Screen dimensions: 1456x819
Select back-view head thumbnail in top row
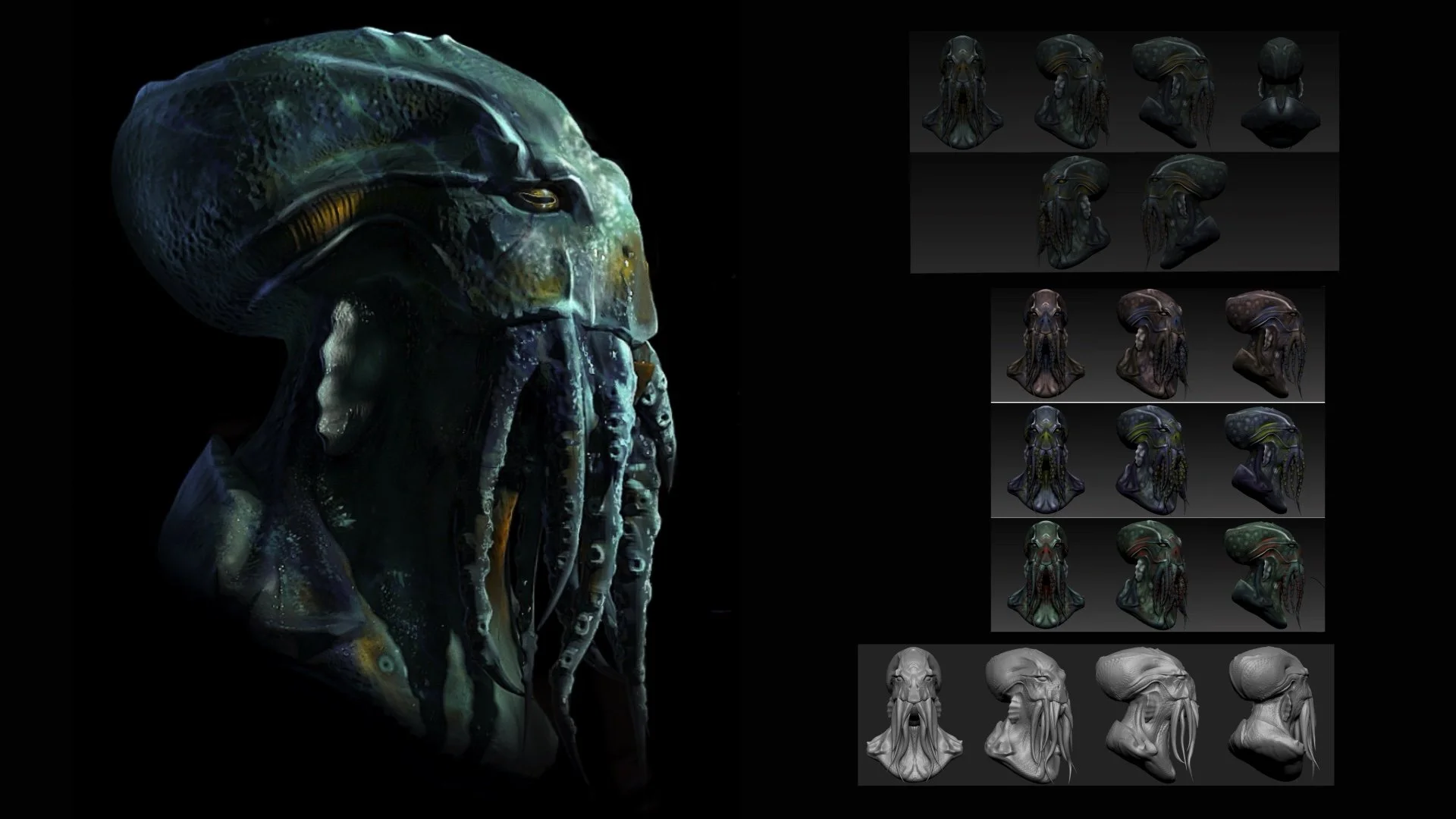click(1282, 89)
